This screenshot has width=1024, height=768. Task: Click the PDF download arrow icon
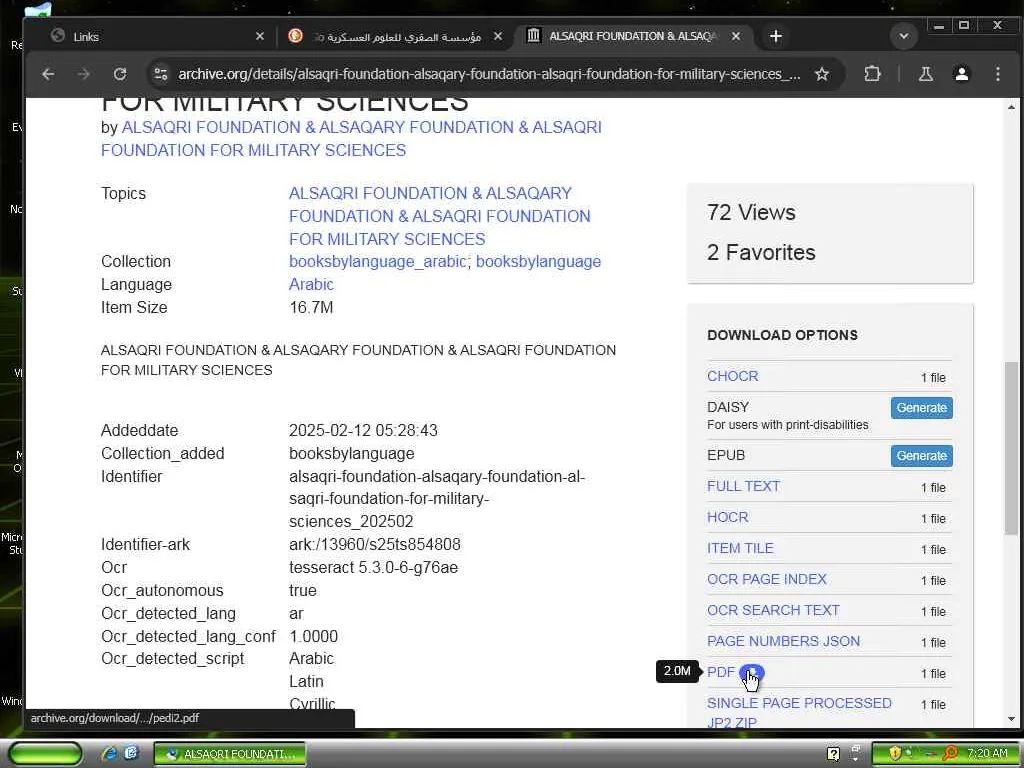coord(752,672)
